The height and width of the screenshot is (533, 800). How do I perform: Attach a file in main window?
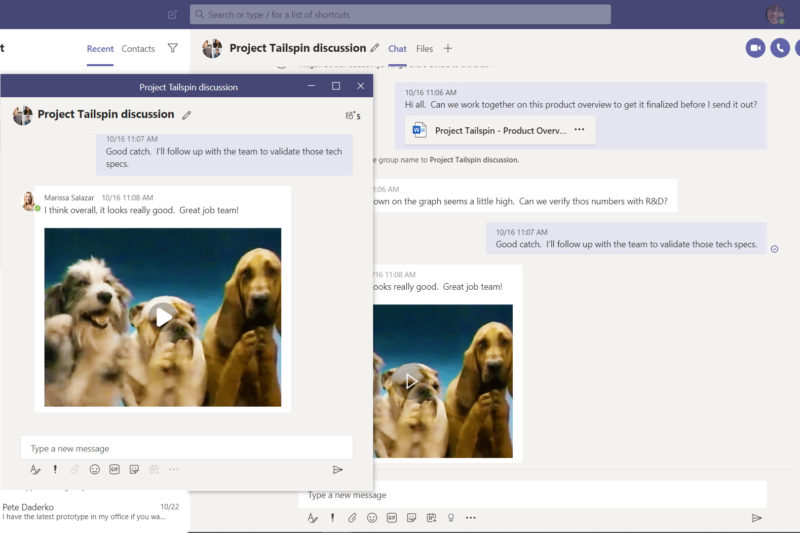point(352,518)
